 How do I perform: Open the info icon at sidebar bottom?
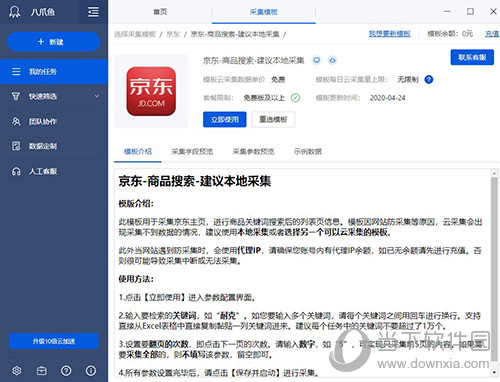coord(91,370)
